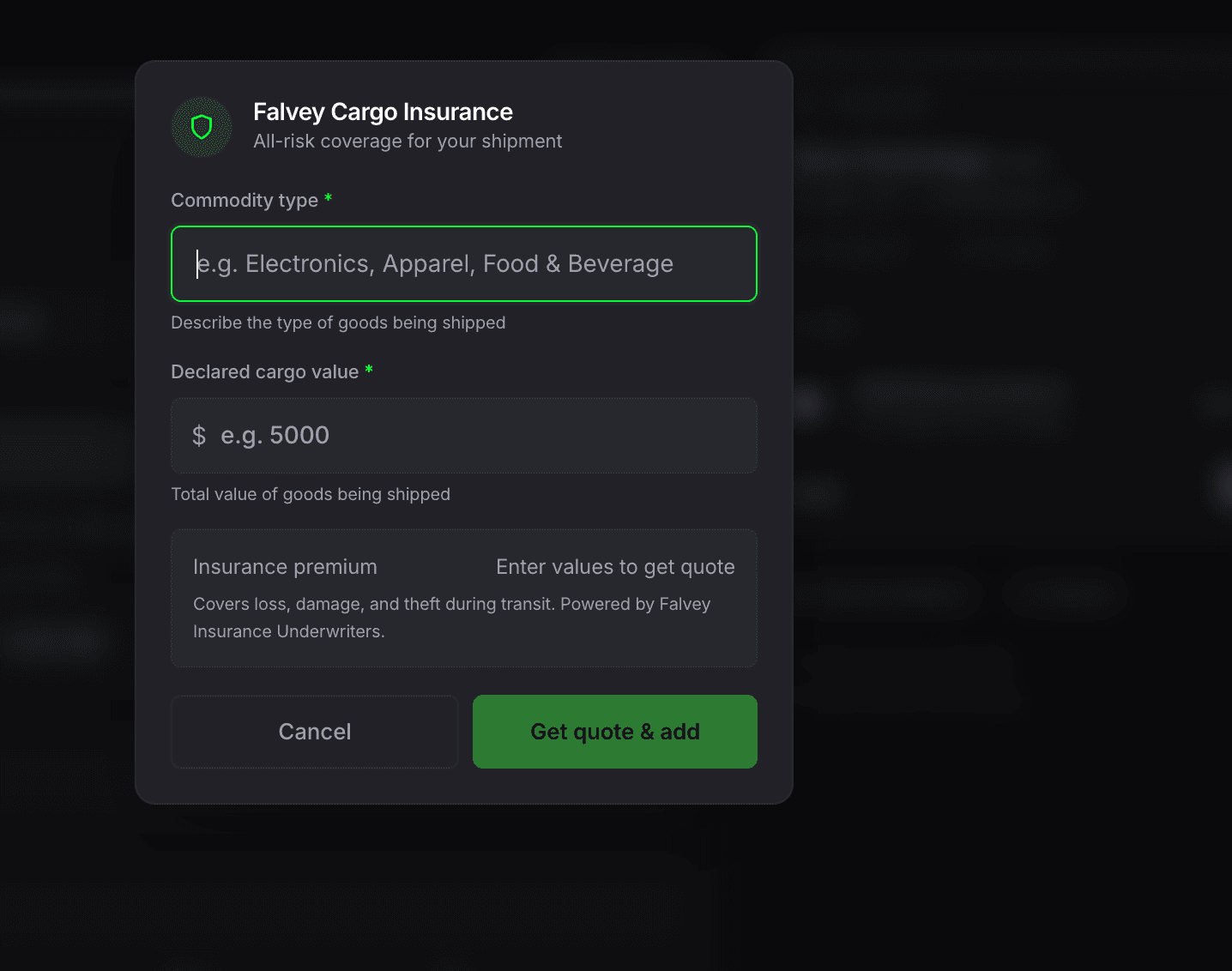Click the Describe the type of goods helper text

[x=338, y=323]
